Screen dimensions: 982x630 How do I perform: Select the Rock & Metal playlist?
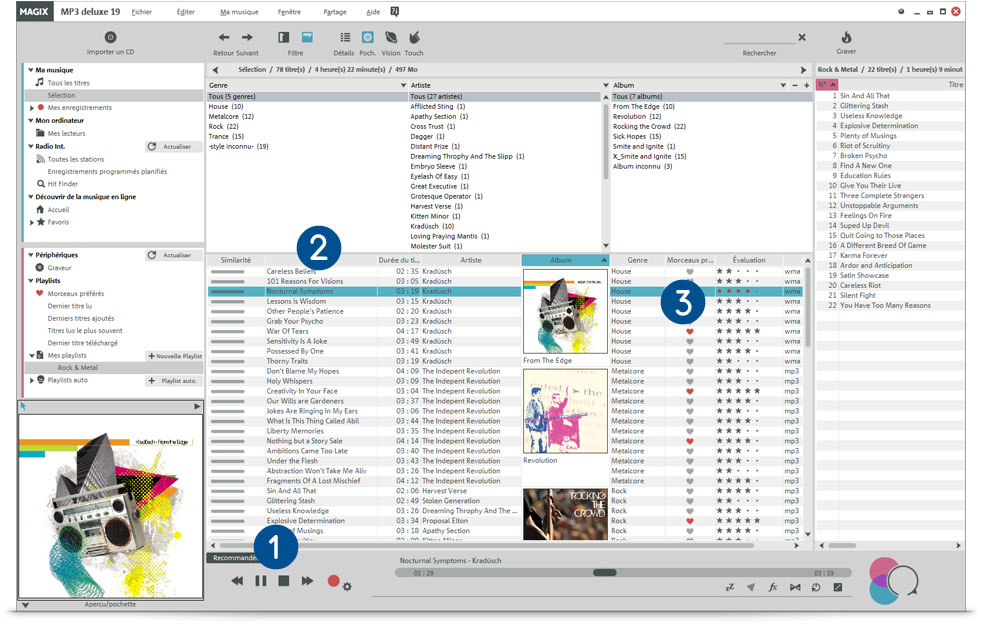coord(78,368)
